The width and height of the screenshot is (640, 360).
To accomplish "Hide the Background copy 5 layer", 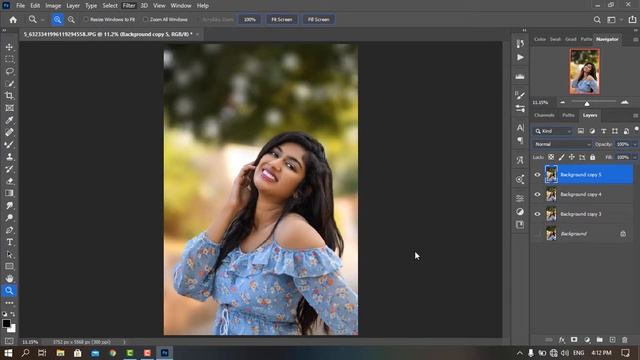I will [538, 175].
